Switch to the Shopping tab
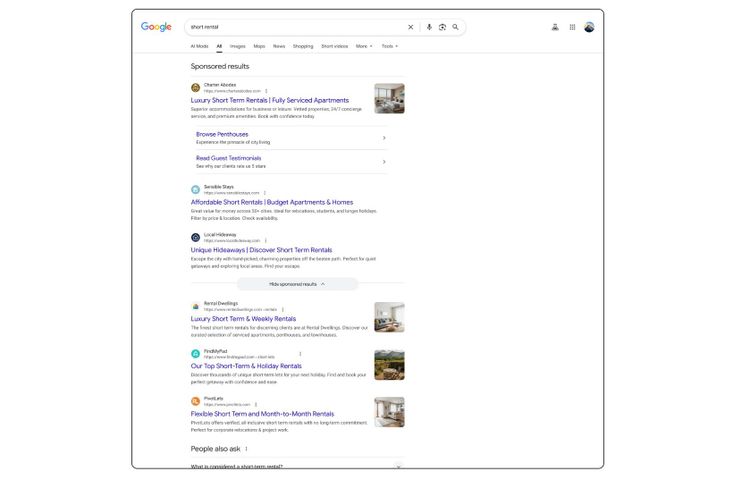Screen dimensions: 750x478 (302, 46)
